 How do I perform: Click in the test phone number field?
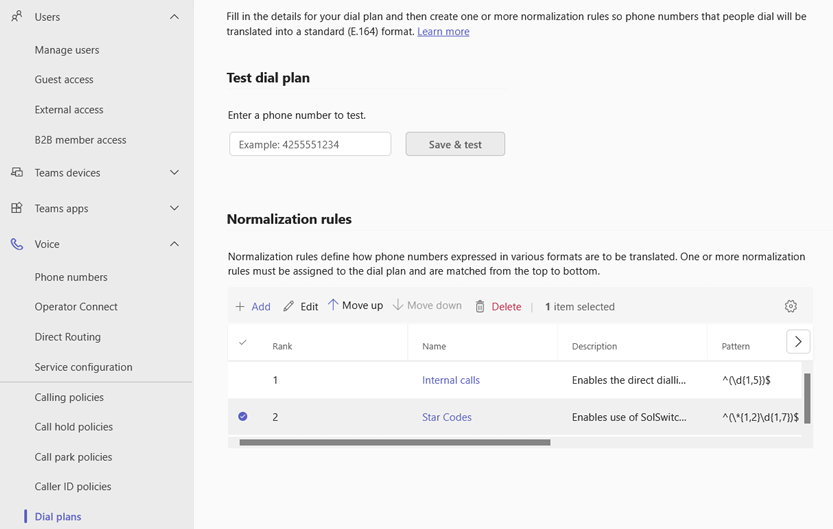310,144
